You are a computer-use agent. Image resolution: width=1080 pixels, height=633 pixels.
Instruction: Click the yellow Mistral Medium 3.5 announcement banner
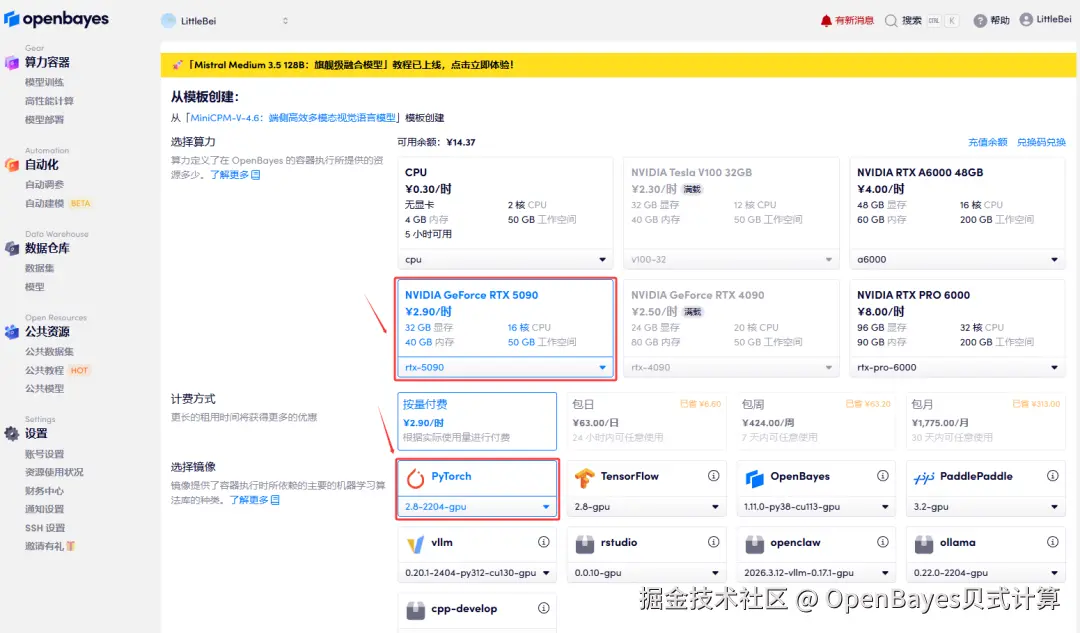click(618, 65)
